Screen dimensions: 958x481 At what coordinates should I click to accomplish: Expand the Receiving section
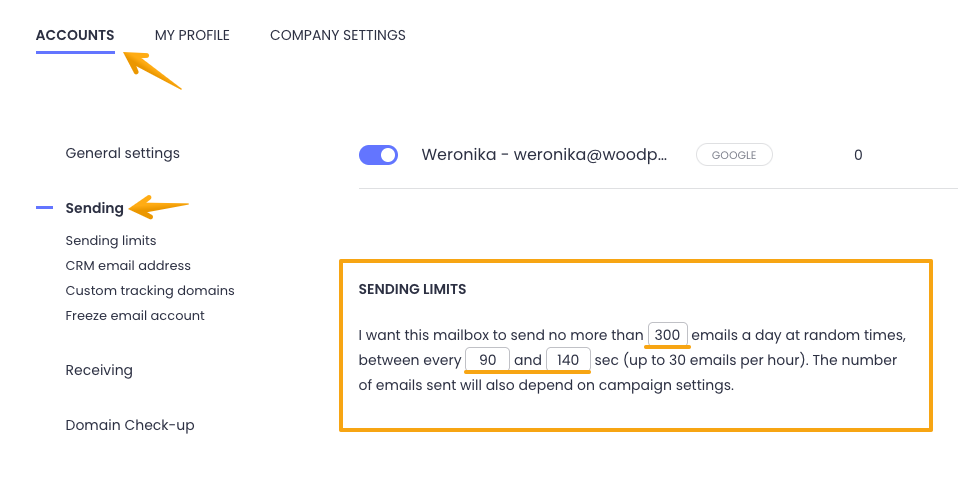tap(99, 370)
